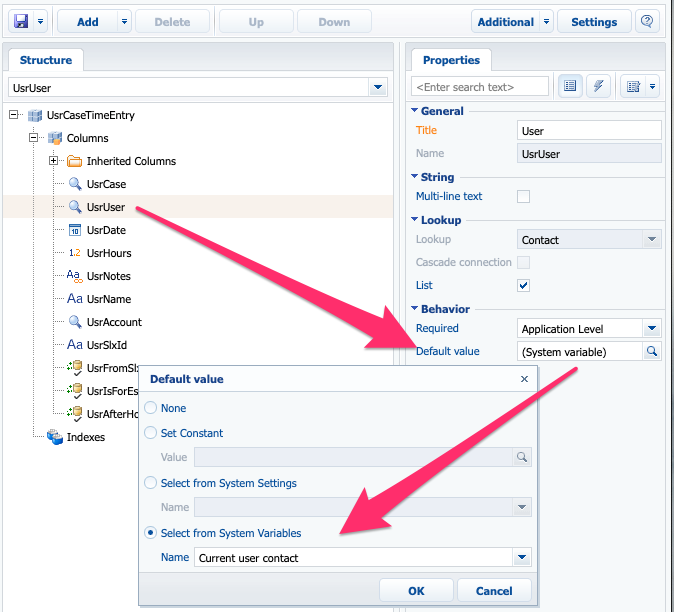Uncheck the List checkbox
Viewport: 674px width, 612px height.
[x=523, y=285]
